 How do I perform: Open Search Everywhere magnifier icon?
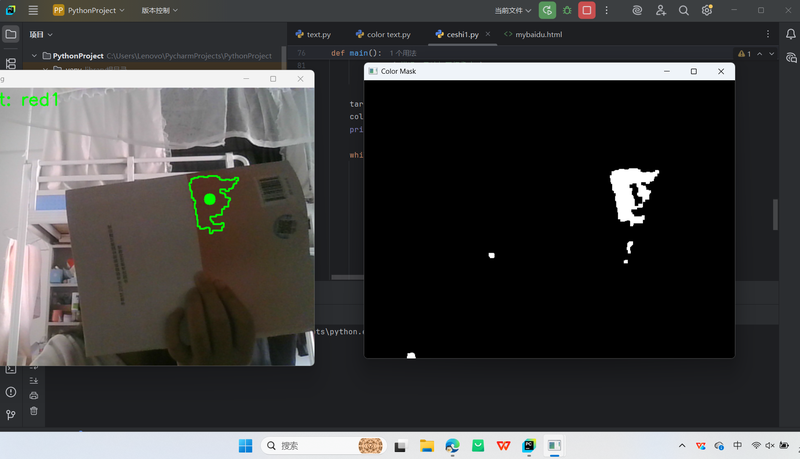tap(684, 10)
